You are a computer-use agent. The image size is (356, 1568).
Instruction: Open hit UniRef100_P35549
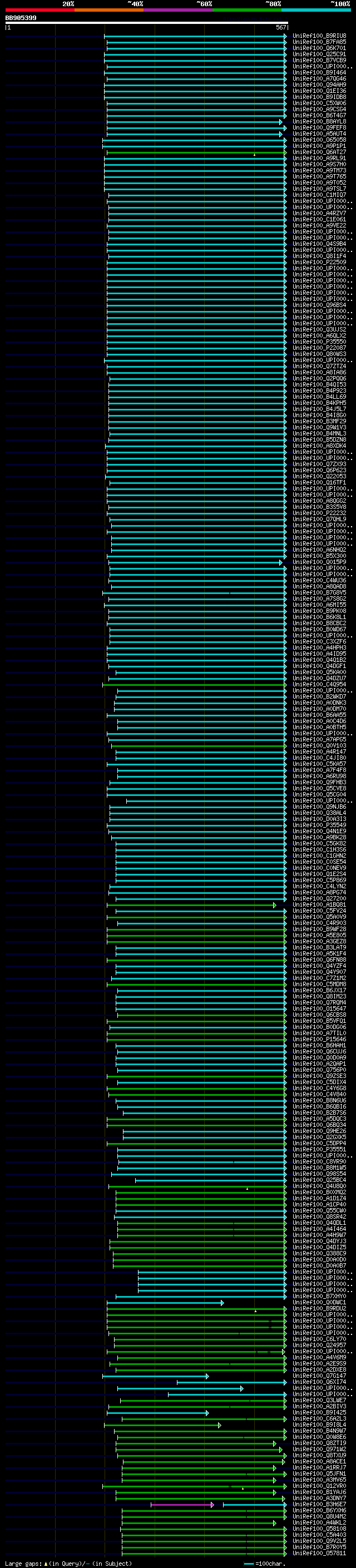coord(319,825)
